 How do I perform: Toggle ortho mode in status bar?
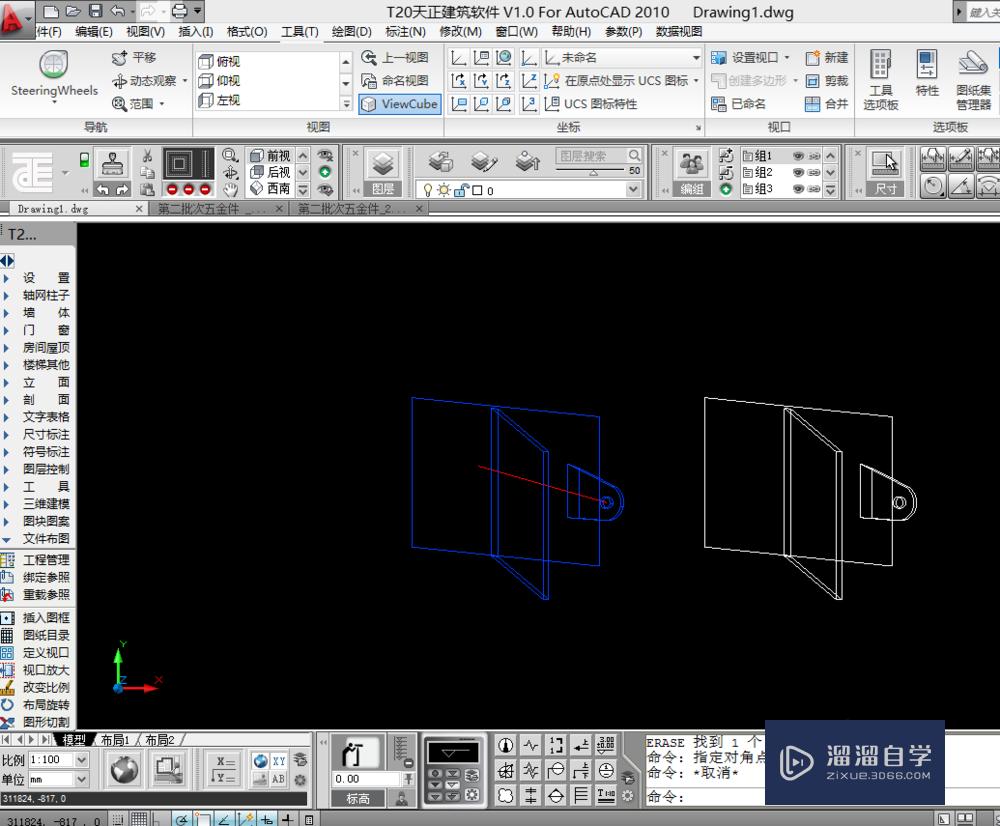(x=156, y=820)
